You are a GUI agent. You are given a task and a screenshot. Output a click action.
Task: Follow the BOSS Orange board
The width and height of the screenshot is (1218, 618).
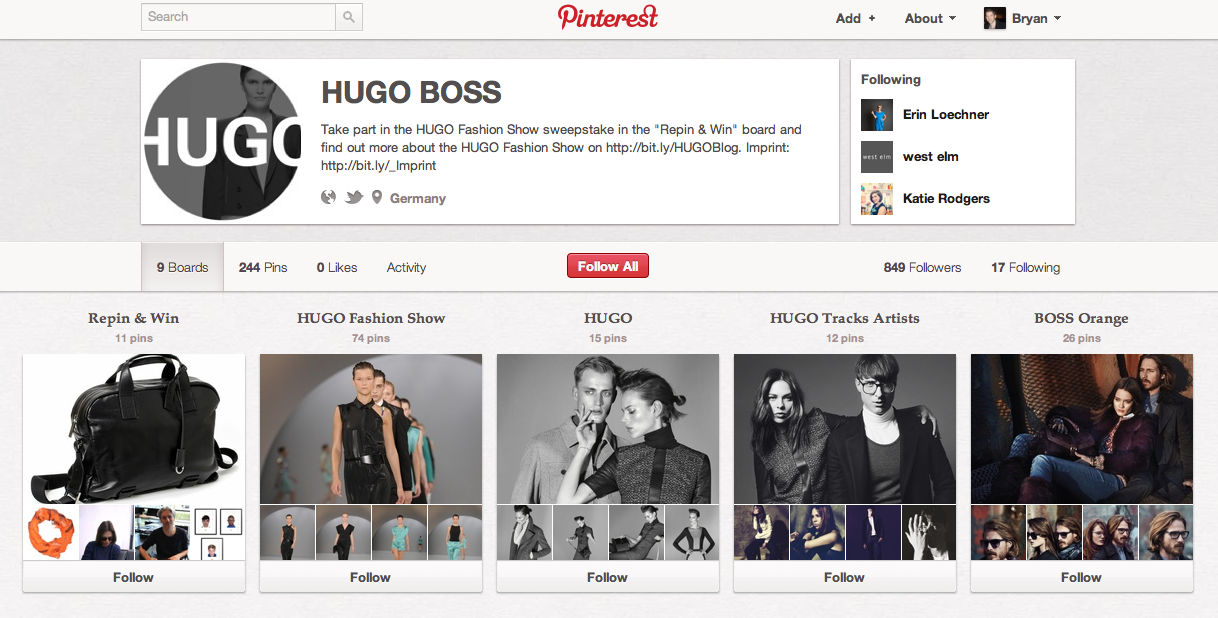click(x=1081, y=577)
